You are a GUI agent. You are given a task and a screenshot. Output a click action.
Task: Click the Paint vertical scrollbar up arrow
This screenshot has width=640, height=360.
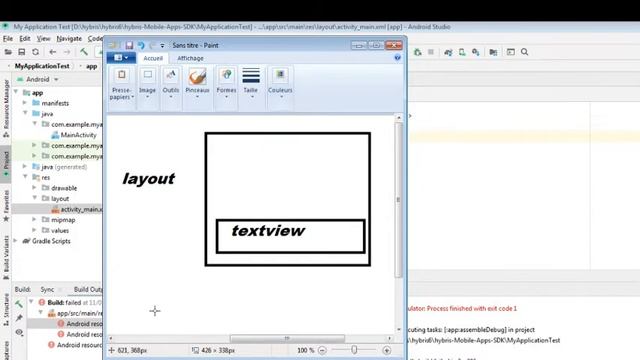(399, 118)
